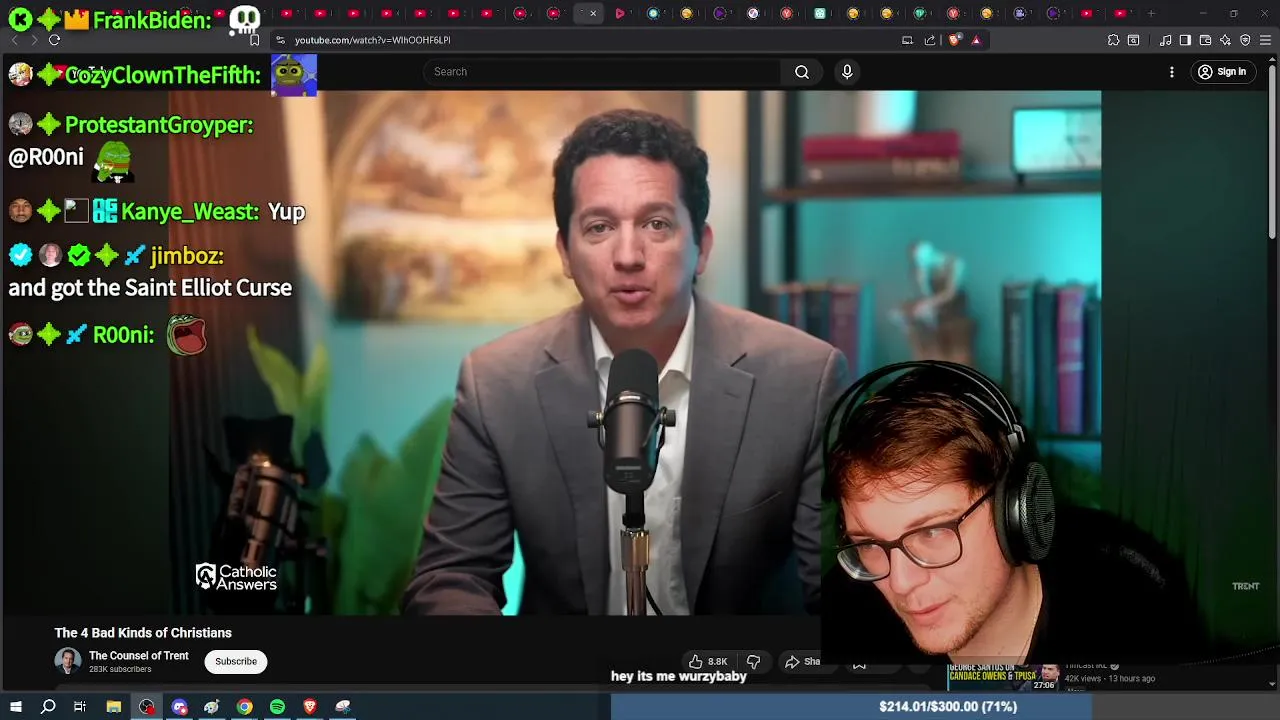Open a new tab with the plus button
This screenshot has height=720, width=1280.
click(1151, 13)
